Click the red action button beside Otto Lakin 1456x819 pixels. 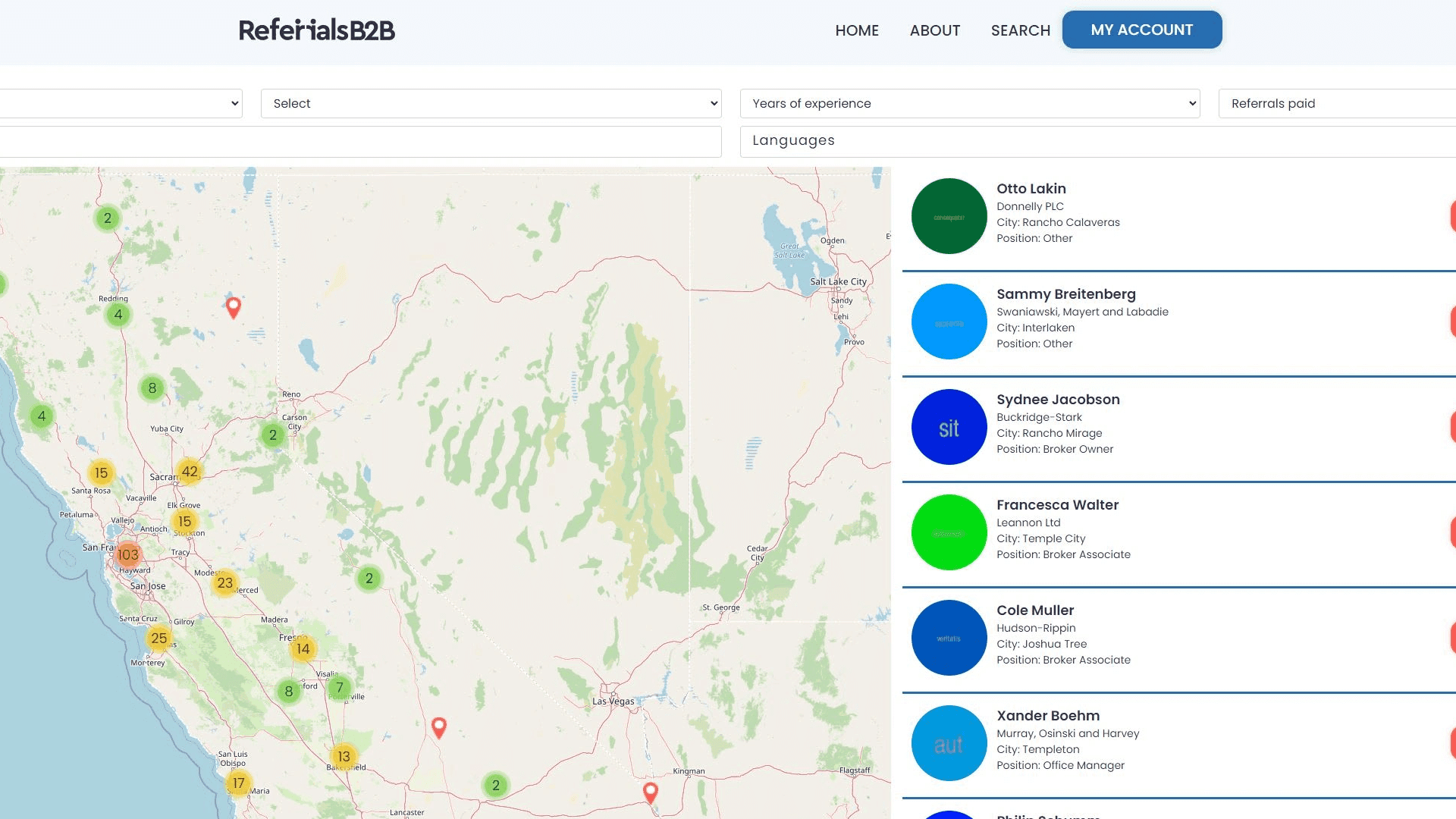1452,216
